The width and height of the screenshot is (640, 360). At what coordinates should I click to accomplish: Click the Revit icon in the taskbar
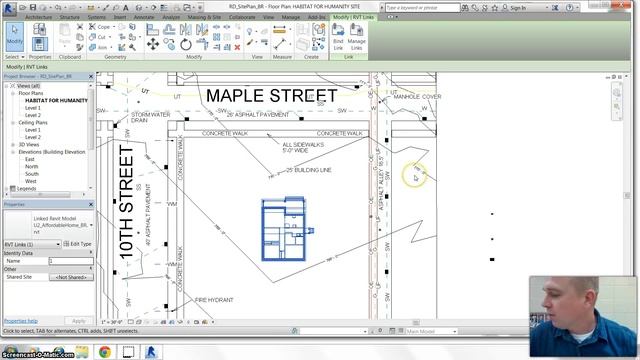(x=151, y=351)
